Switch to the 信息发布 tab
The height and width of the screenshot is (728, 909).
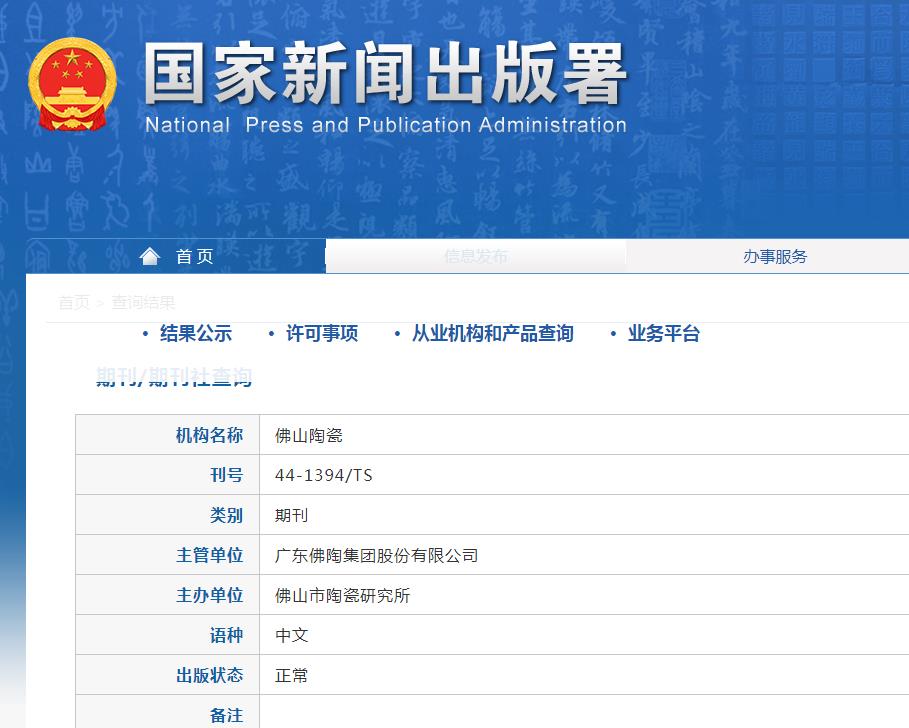[x=476, y=255]
